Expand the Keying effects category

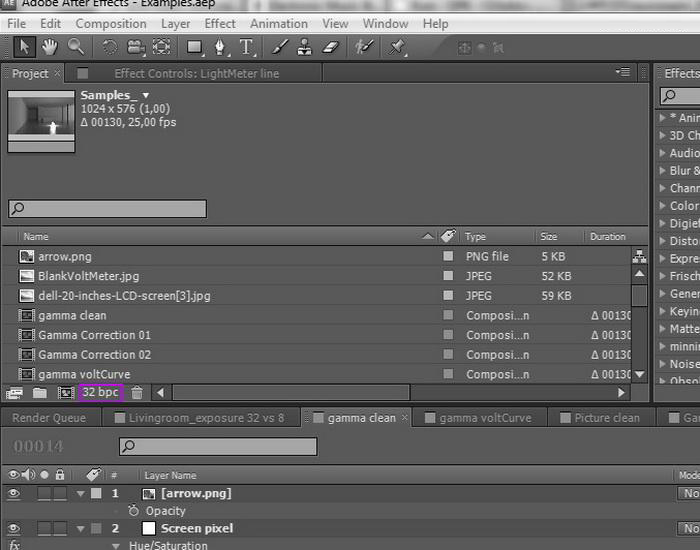click(x=662, y=311)
